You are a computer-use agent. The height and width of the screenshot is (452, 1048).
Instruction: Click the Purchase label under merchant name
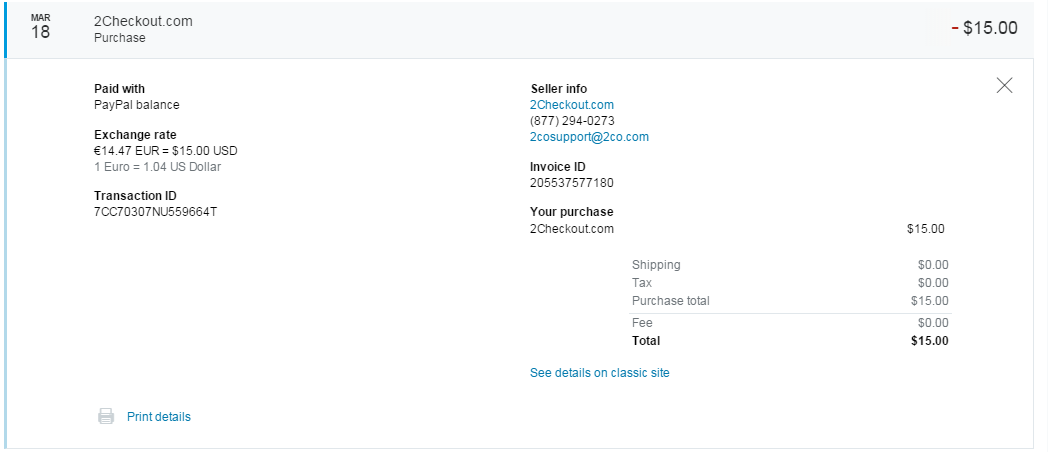pos(119,38)
